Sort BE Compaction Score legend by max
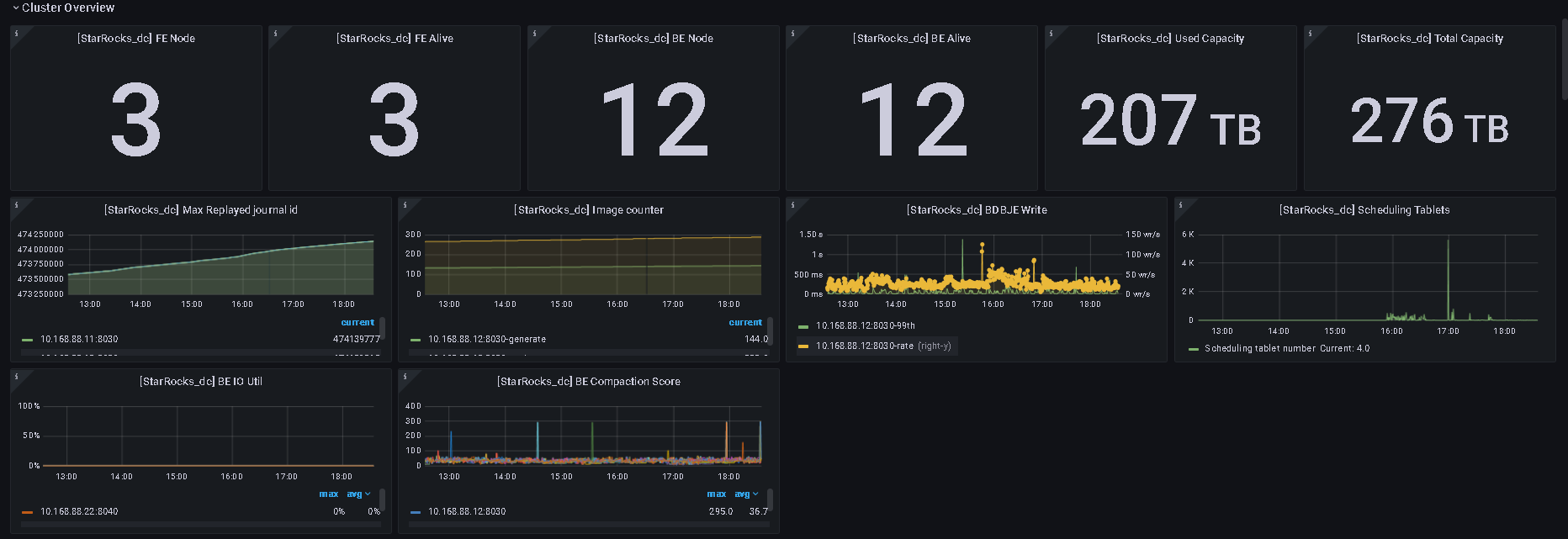This screenshot has width=1568, height=539. (717, 494)
